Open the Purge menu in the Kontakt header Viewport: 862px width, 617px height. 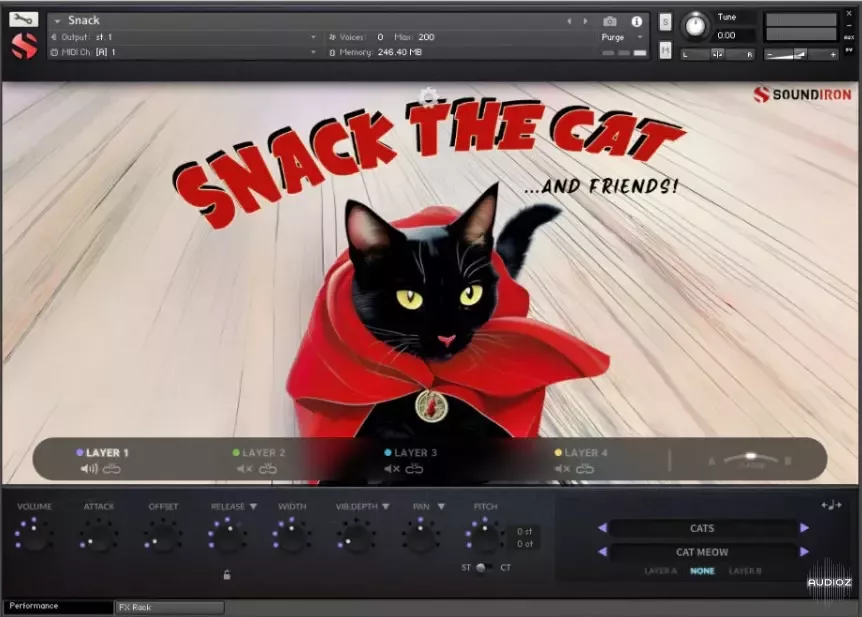pyautogui.click(x=613, y=36)
